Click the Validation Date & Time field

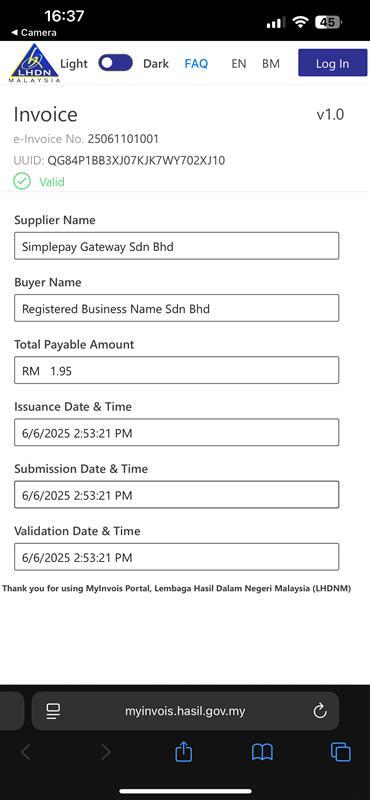tap(177, 557)
